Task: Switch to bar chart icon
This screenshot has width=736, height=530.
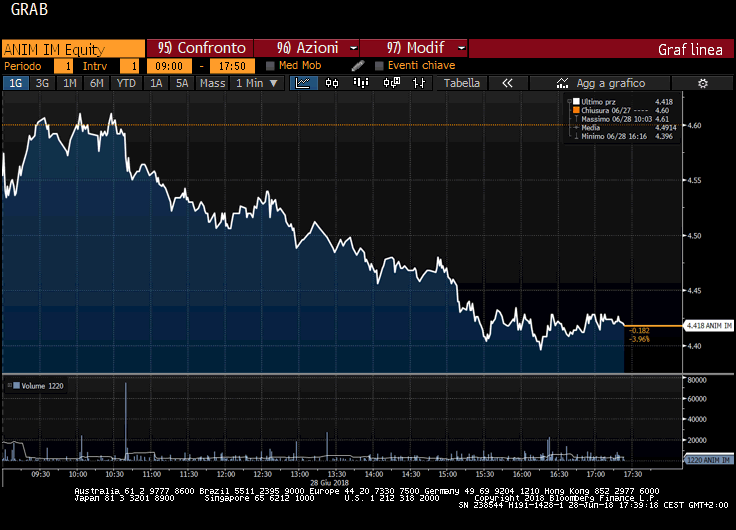Action: pyautogui.click(x=360, y=83)
